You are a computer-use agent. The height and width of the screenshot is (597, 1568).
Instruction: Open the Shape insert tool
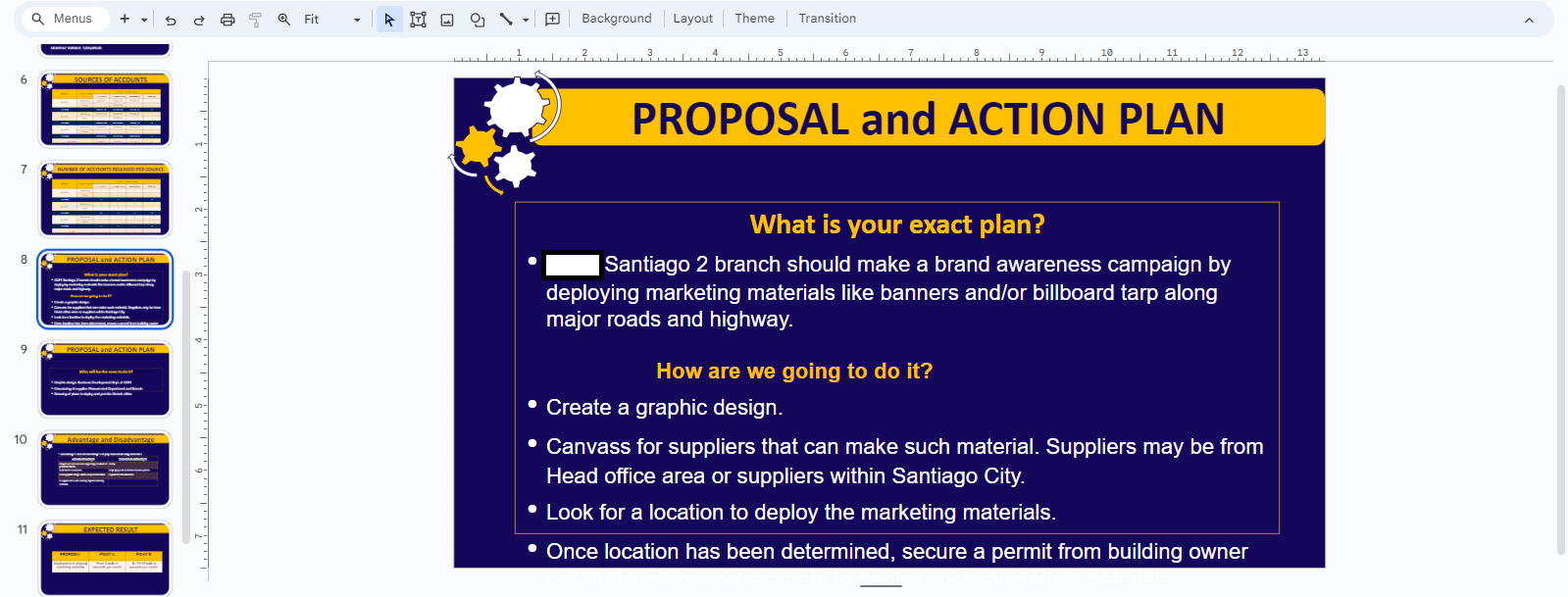click(x=478, y=20)
